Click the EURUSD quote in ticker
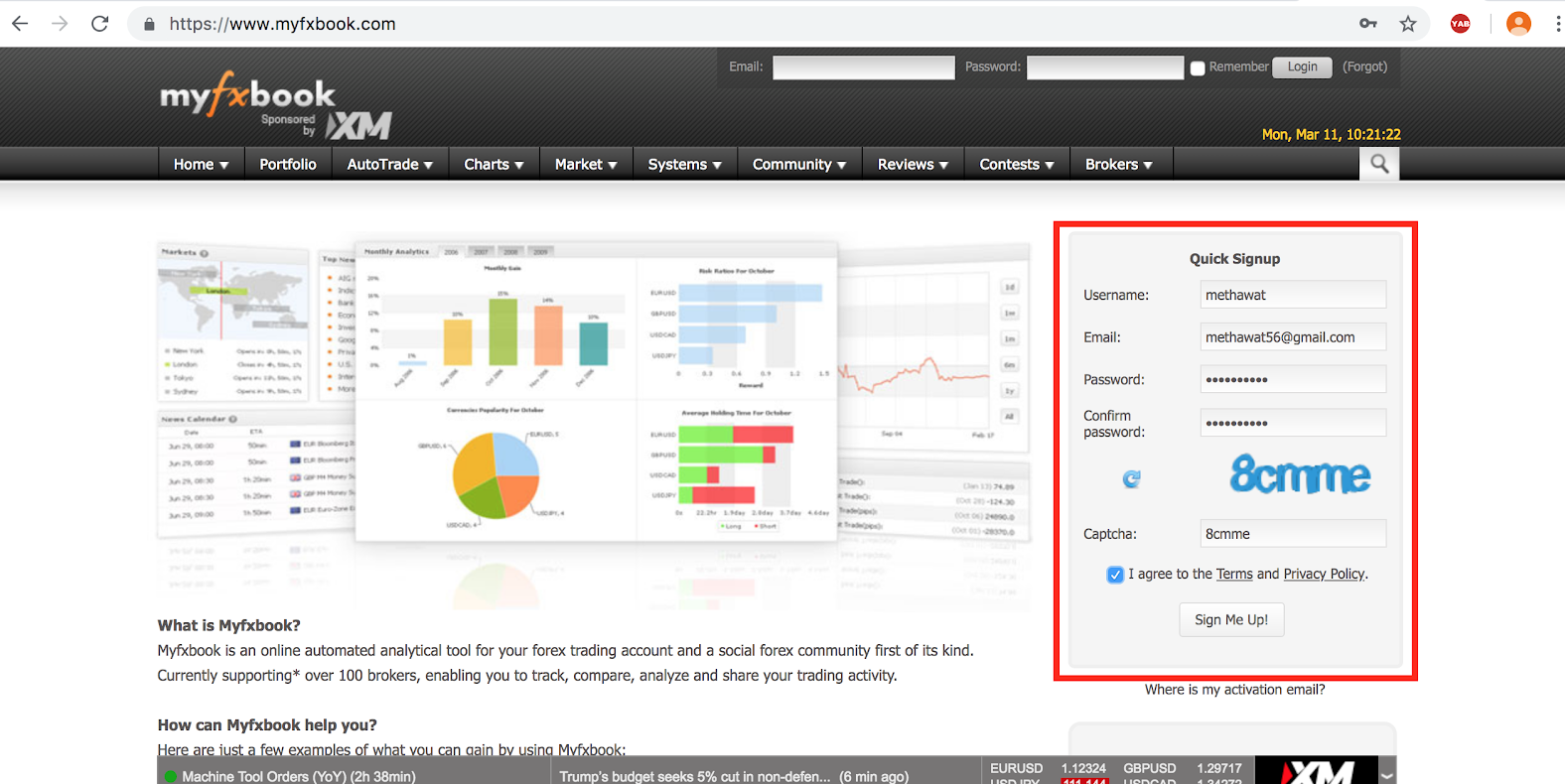 (x=1048, y=768)
